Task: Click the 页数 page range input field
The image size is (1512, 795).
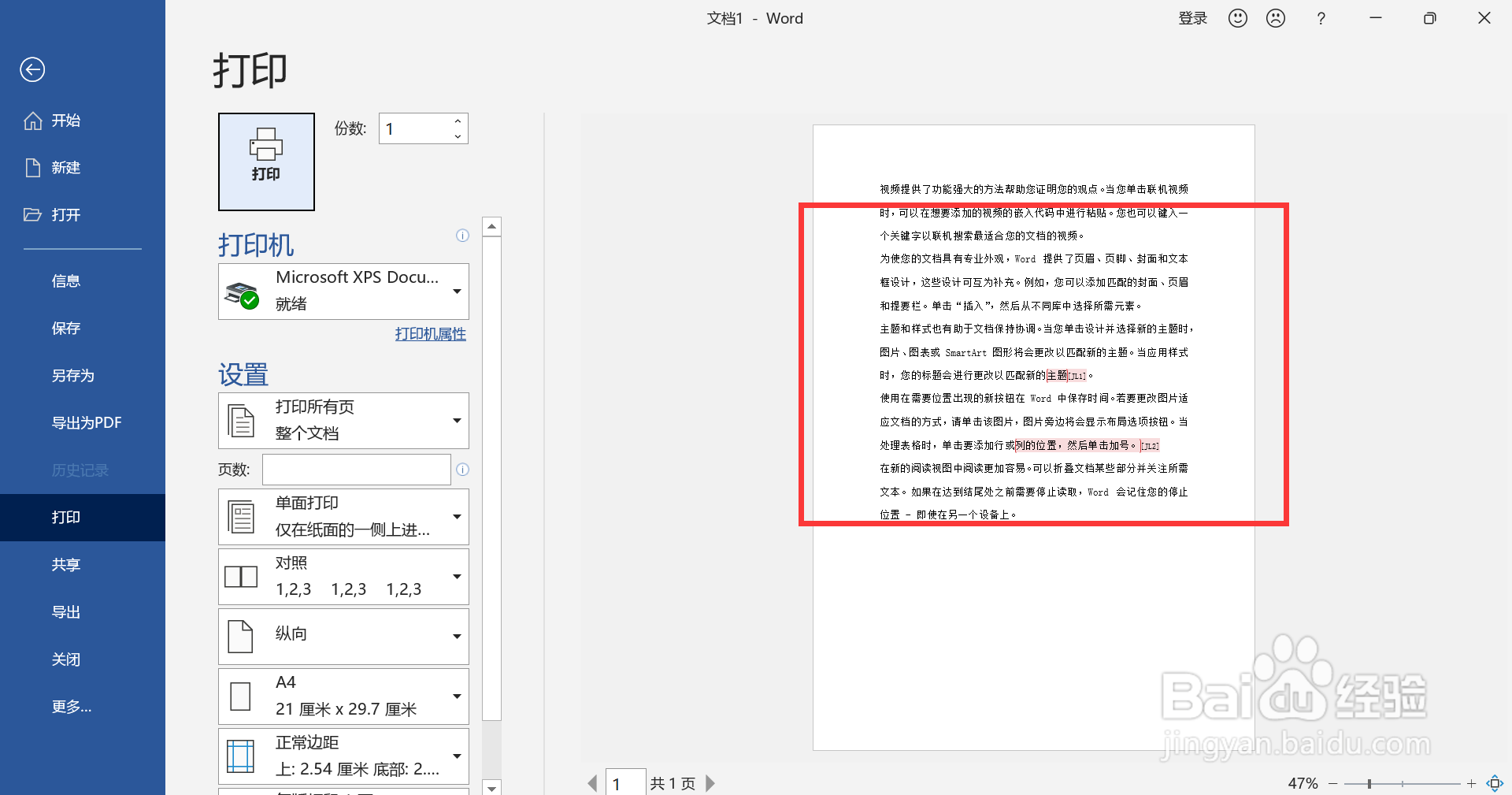Action: coord(356,470)
